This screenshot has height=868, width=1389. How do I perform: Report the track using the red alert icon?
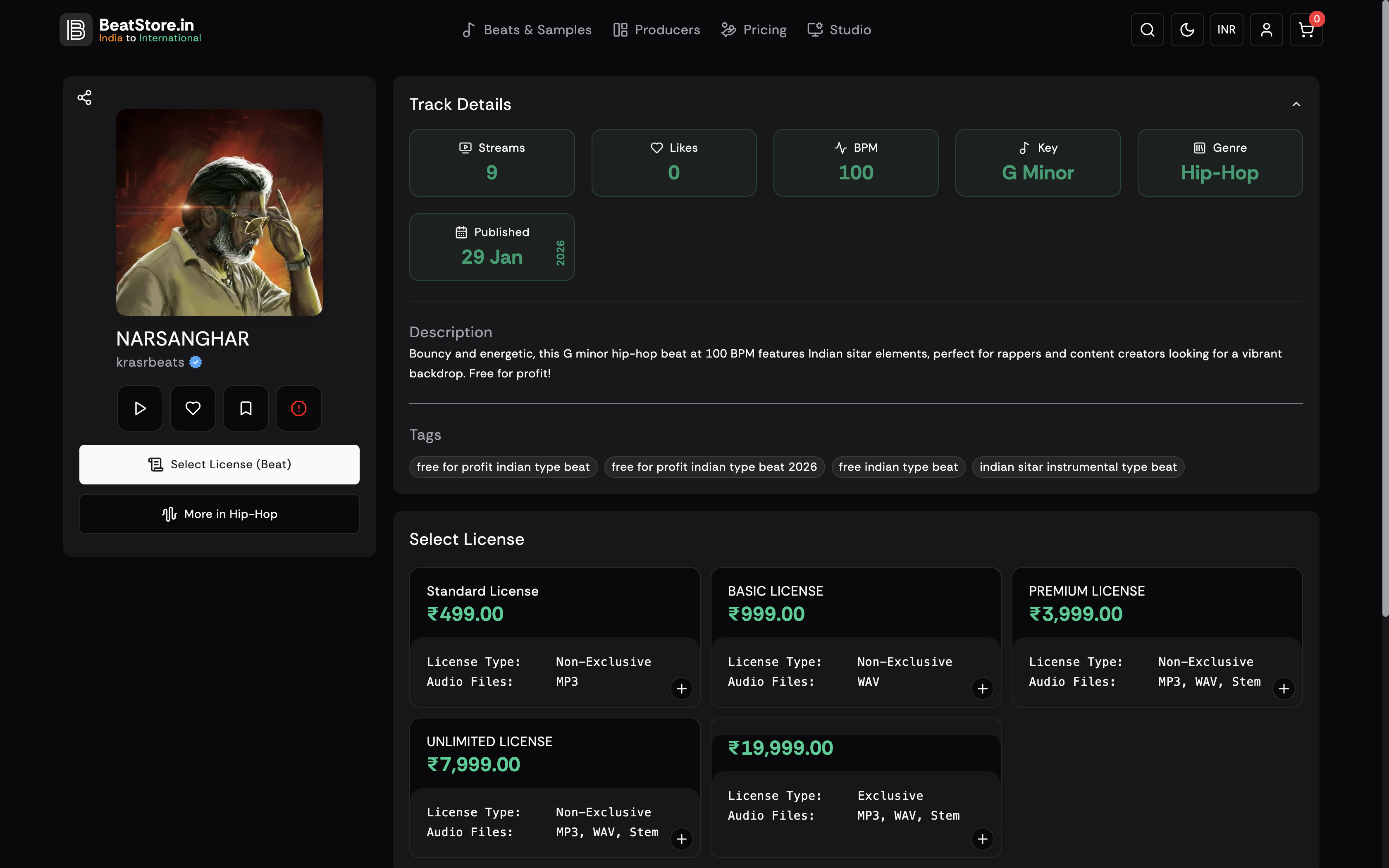pos(298,408)
